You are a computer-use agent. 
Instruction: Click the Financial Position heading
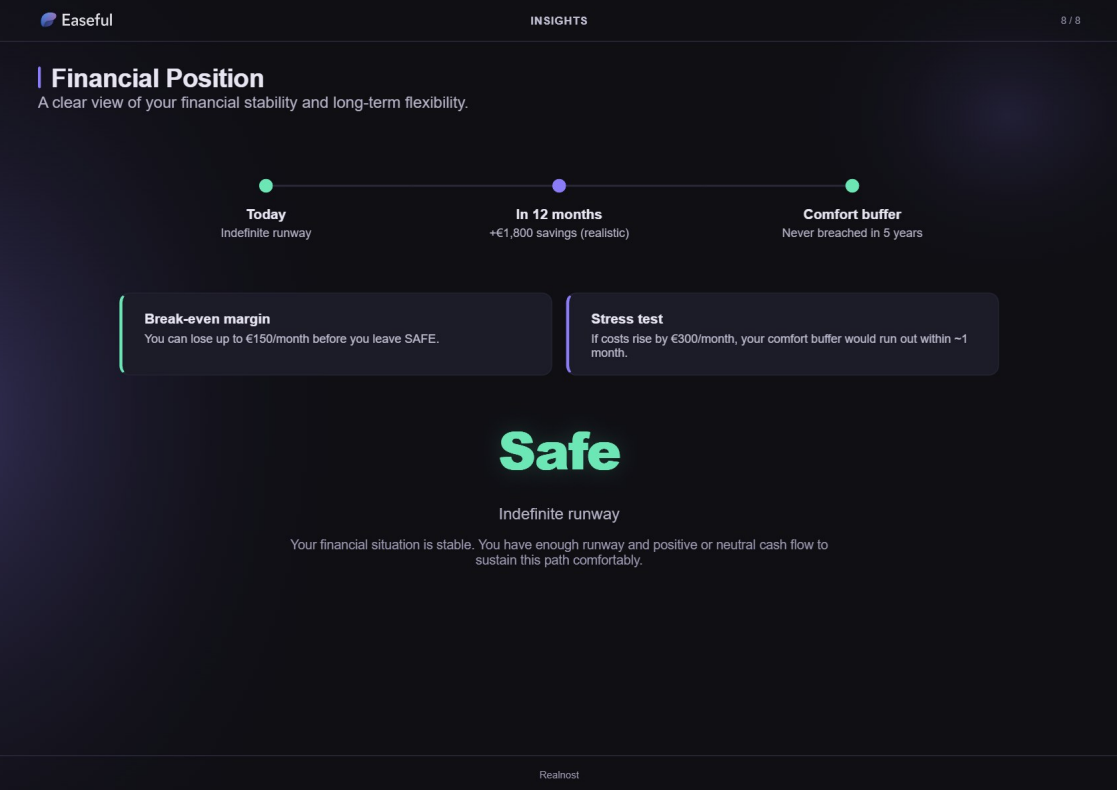tap(158, 78)
